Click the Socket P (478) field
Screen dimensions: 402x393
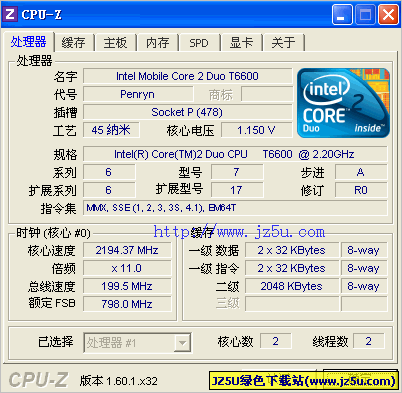coord(187,112)
